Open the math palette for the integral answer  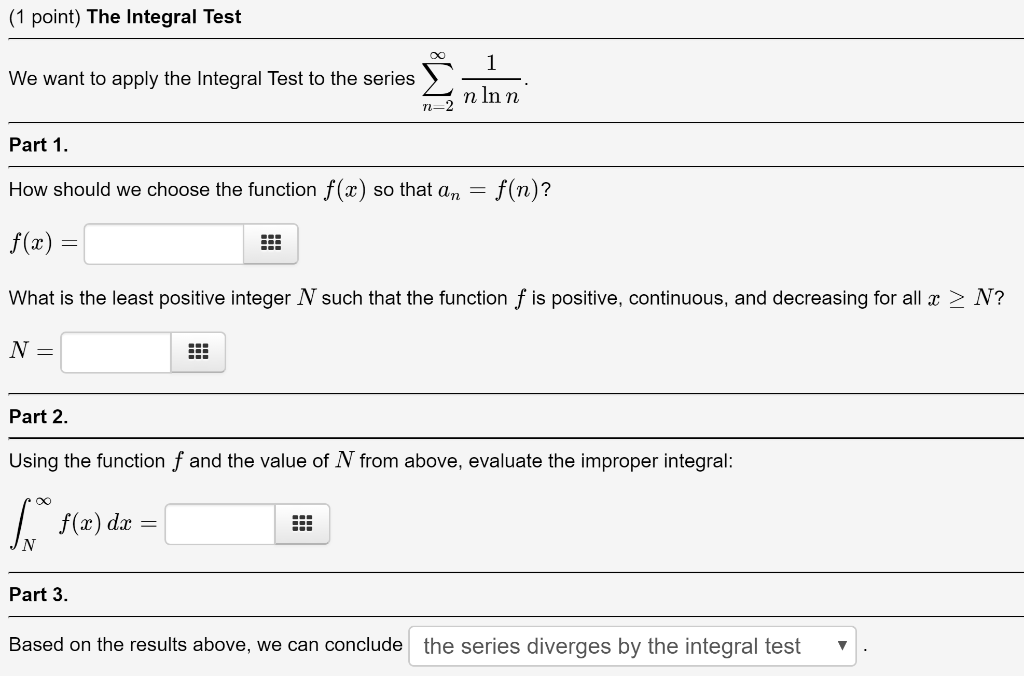(x=301, y=523)
